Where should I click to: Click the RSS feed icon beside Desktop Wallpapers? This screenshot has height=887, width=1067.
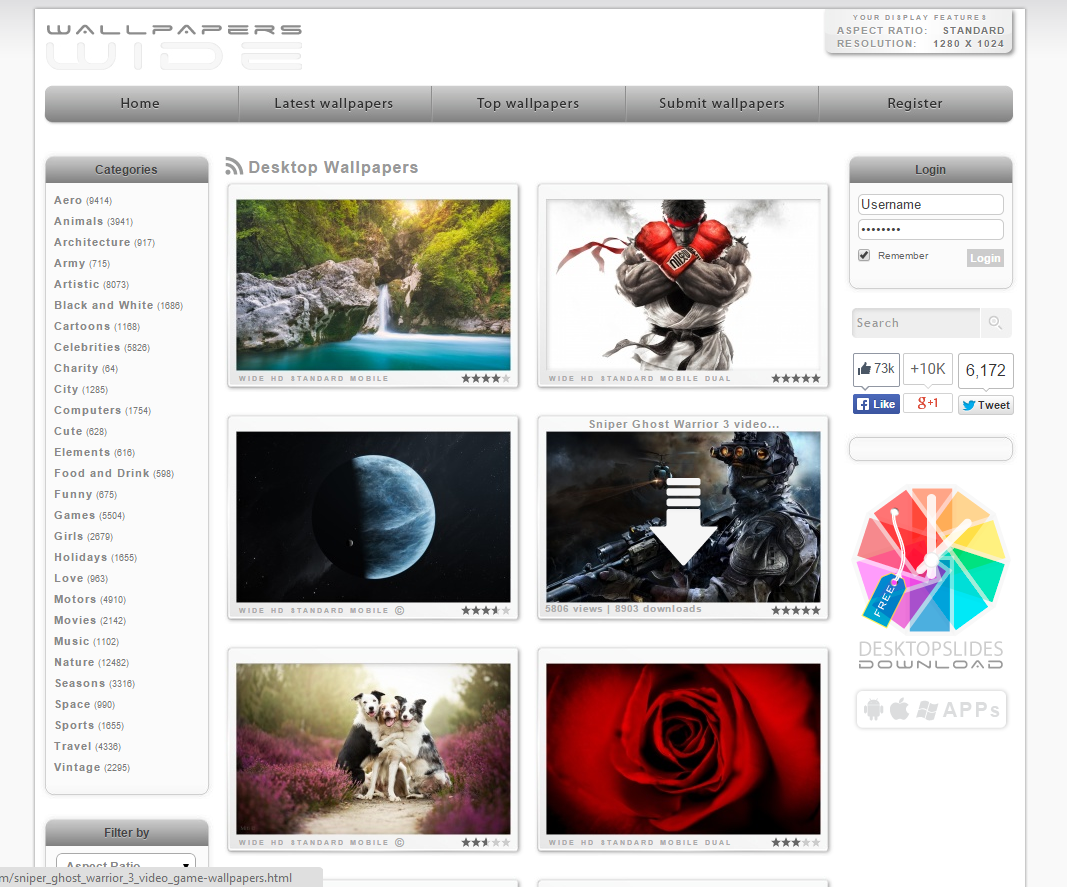click(235, 167)
